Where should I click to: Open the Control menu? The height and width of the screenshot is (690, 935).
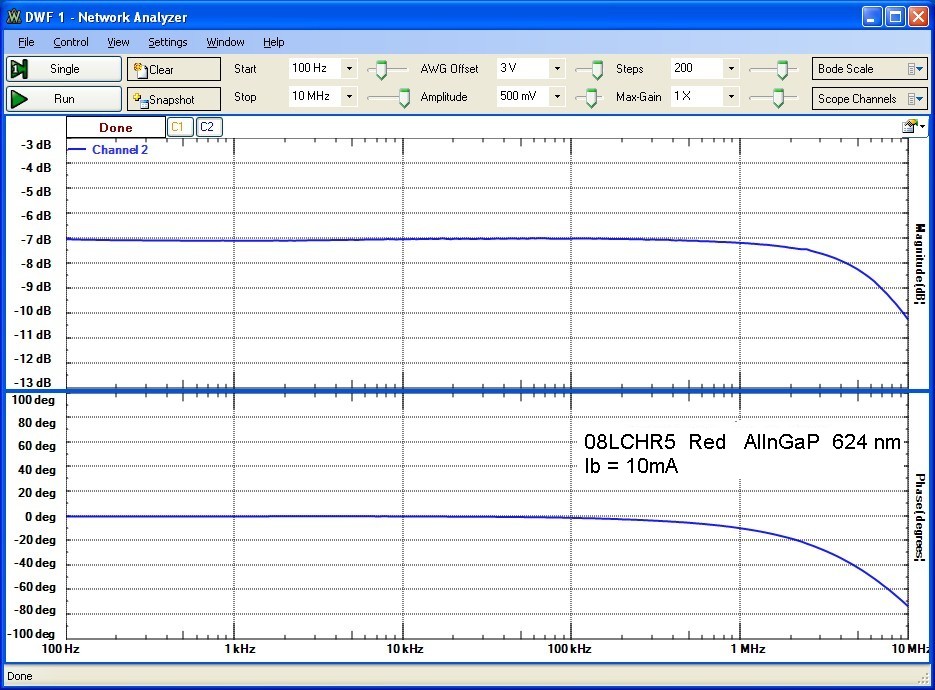coord(70,42)
